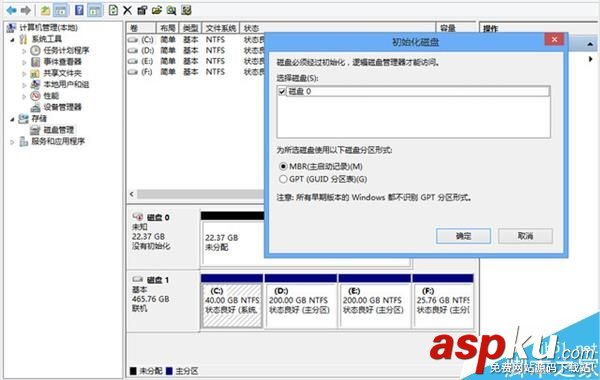Confirm with the 确定 button
Image resolution: width=600 pixels, height=380 pixels.
[x=463, y=236]
